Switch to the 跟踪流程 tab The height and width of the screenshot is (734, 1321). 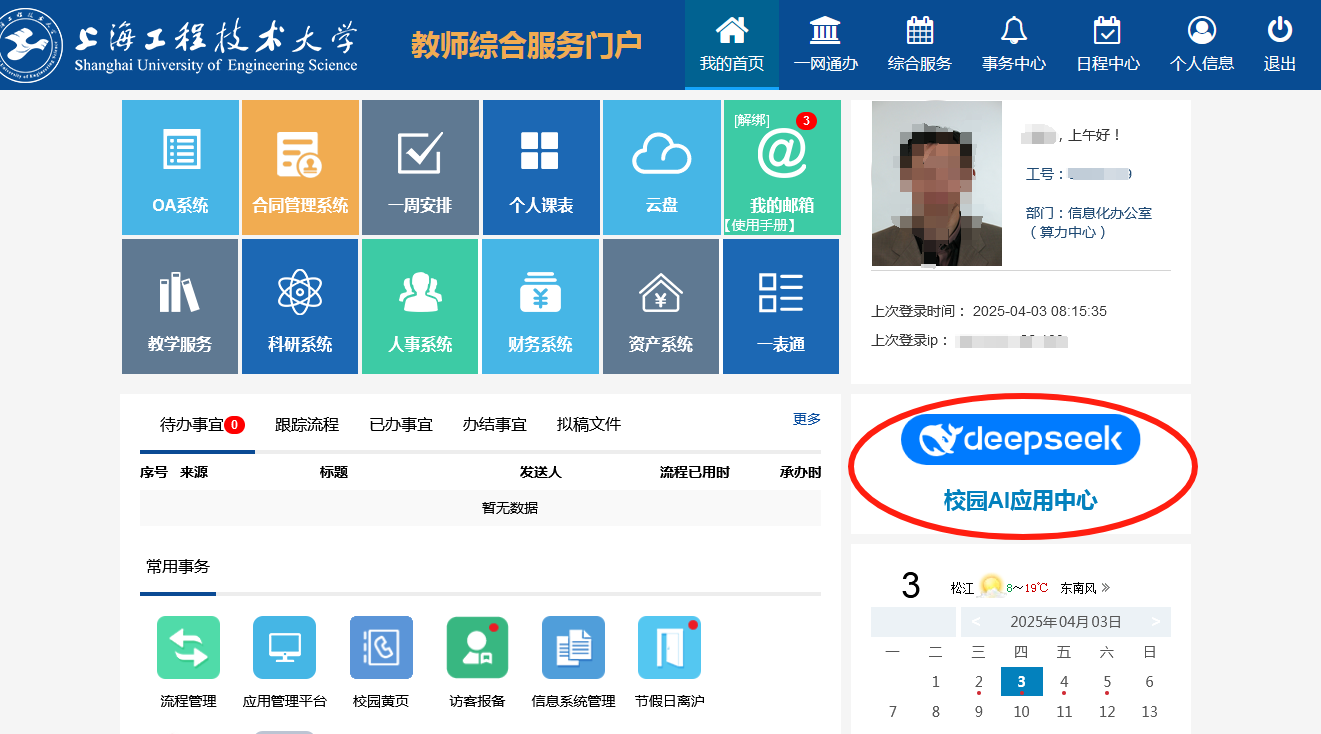tap(307, 425)
